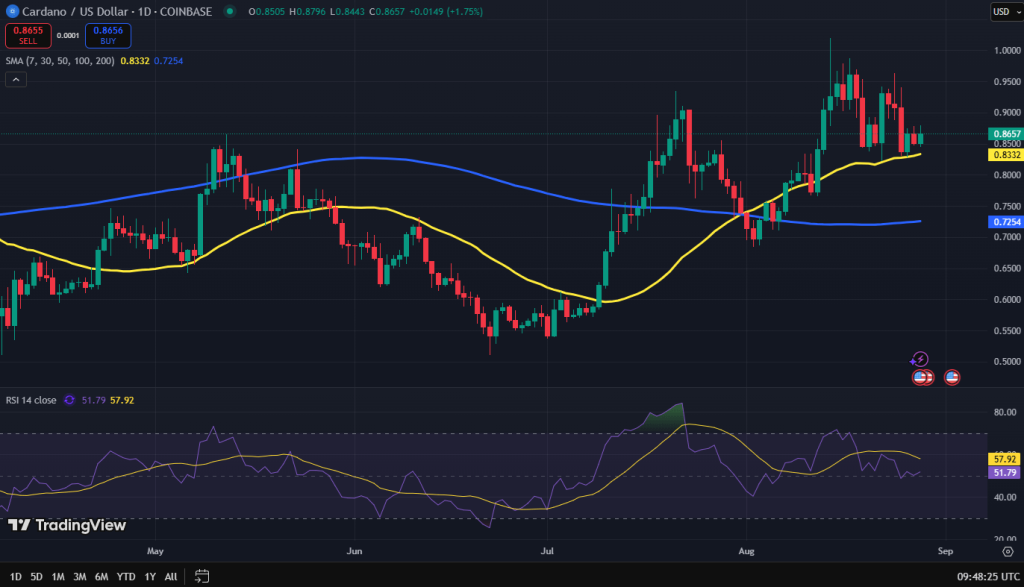
Task: Click the 0.8656 BUY button
Action: pos(108,35)
